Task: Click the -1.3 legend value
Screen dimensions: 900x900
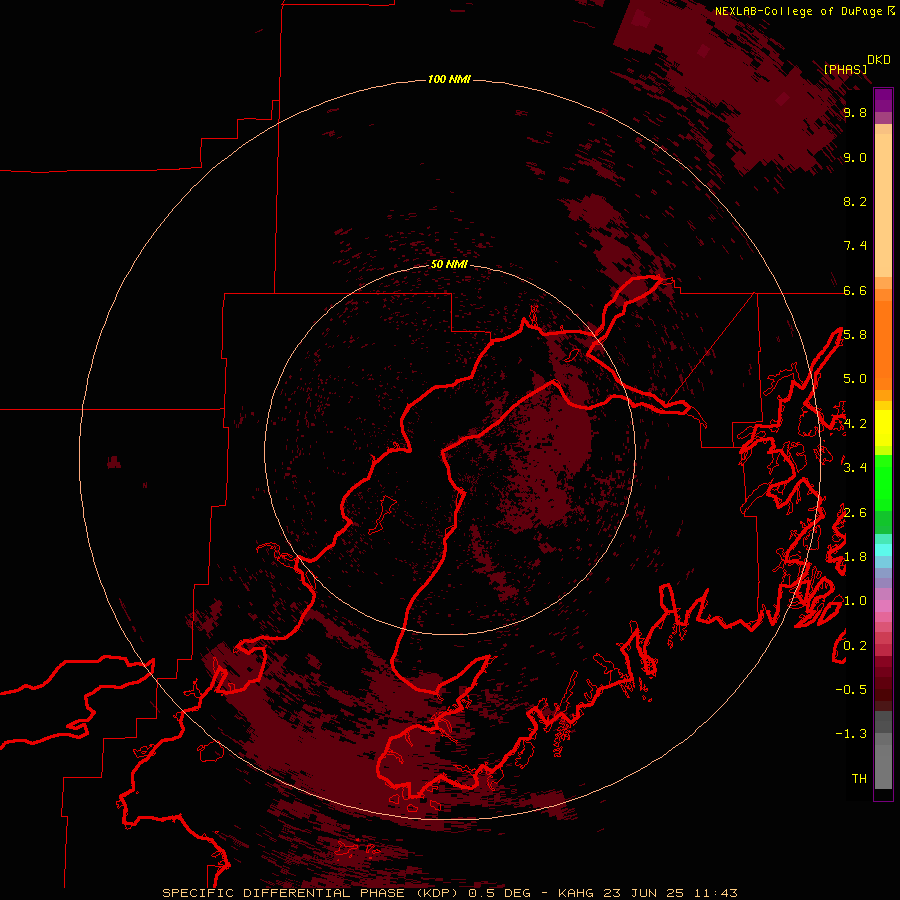Action: pos(851,734)
